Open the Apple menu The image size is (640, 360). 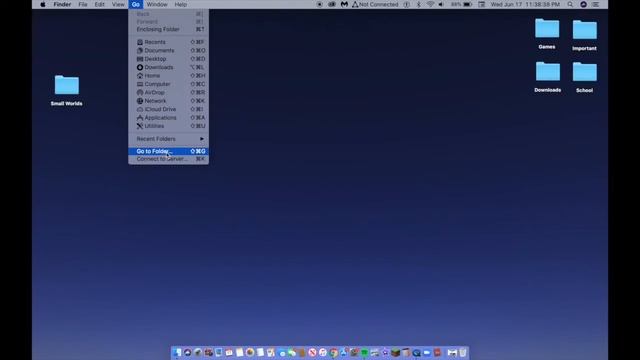pyautogui.click(x=42, y=4)
